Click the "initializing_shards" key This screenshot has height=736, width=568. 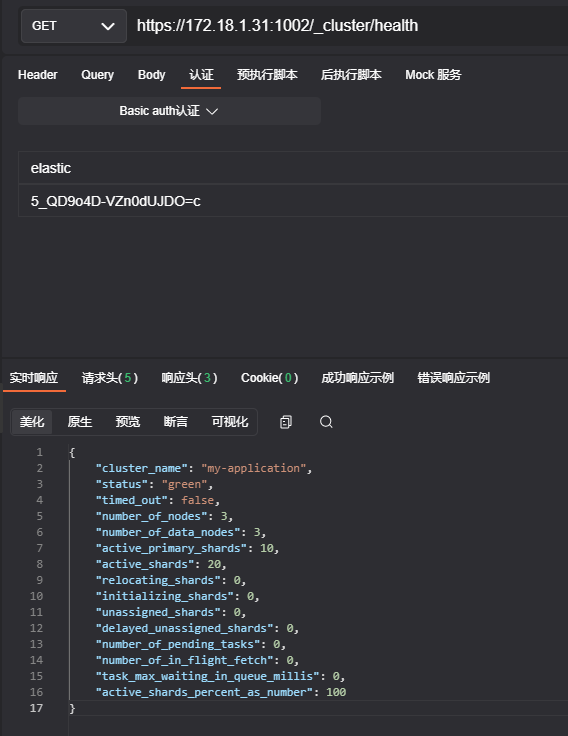[164, 596]
